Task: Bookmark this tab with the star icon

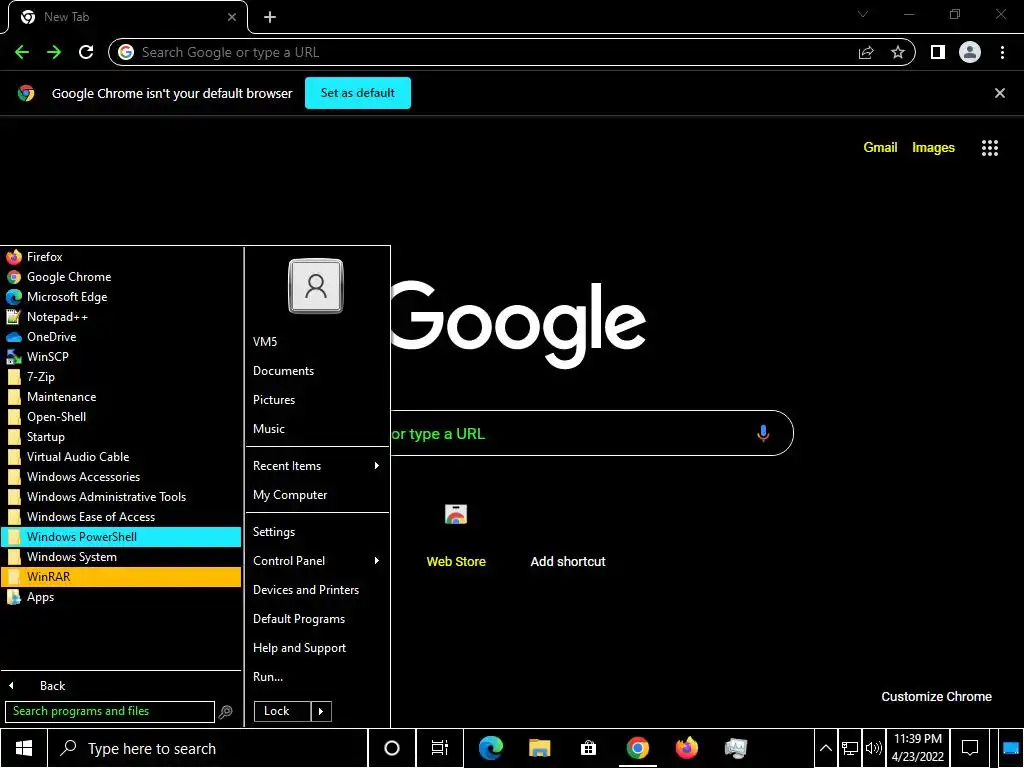Action: click(898, 52)
